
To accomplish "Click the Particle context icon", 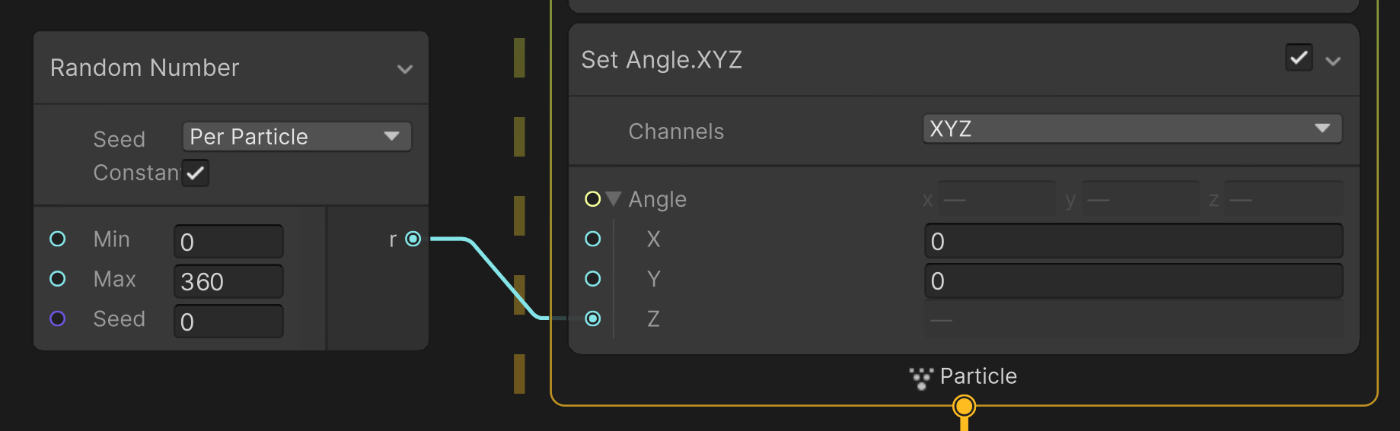I will 920,378.
